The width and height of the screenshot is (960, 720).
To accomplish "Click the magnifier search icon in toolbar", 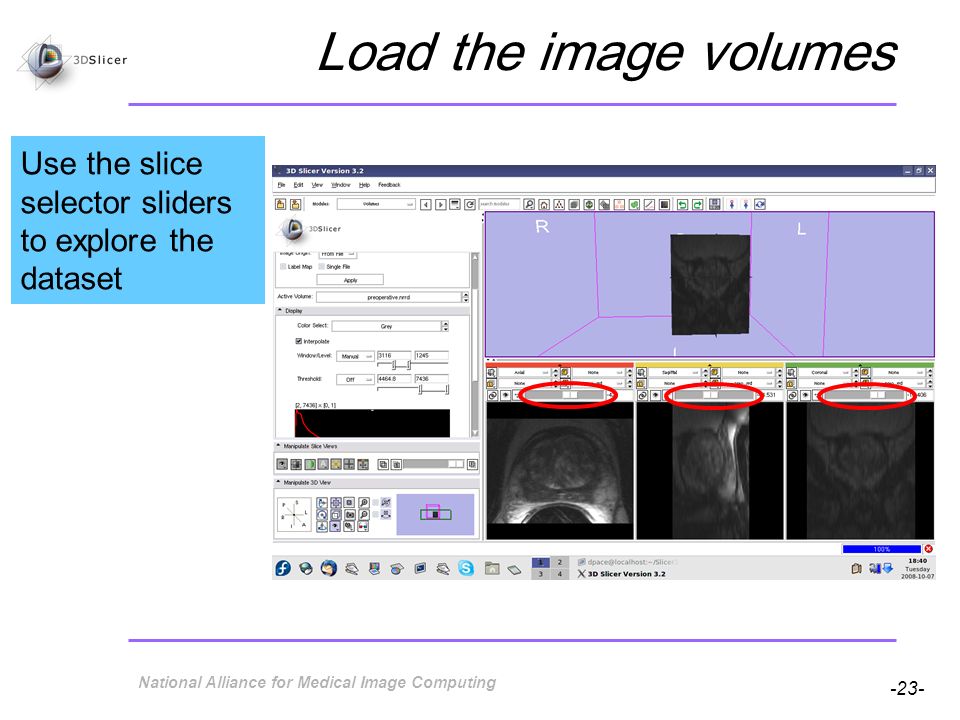I will (529, 204).
